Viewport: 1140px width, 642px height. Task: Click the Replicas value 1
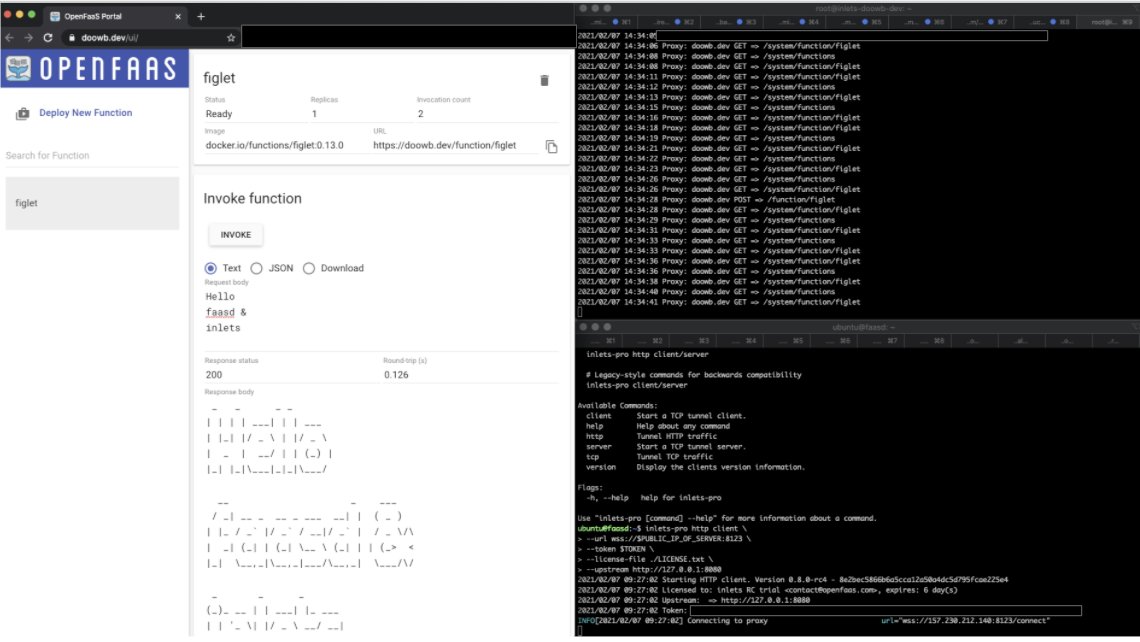(314, 114)
